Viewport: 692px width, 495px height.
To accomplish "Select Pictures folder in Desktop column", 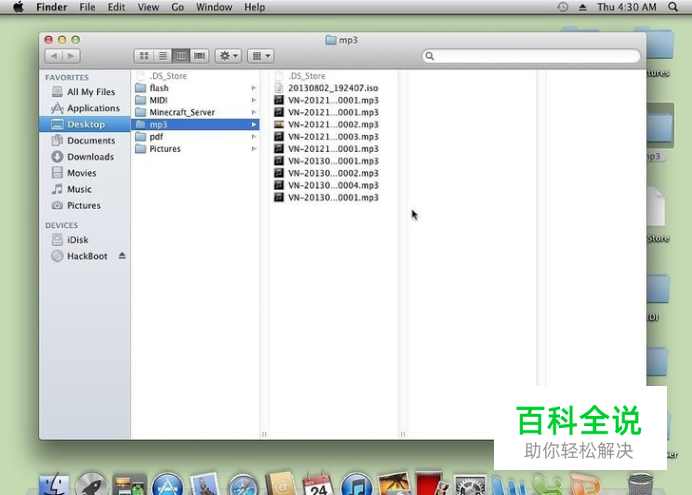I will point(196,149).
